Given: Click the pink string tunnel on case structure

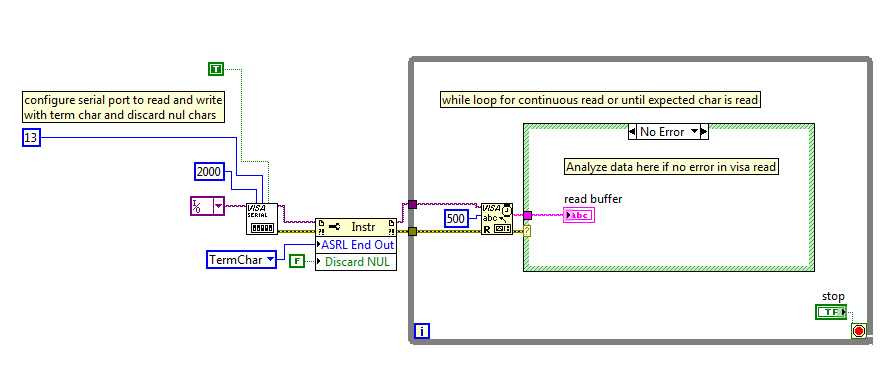Looking at the screenshot, I should tap(527, 215).
